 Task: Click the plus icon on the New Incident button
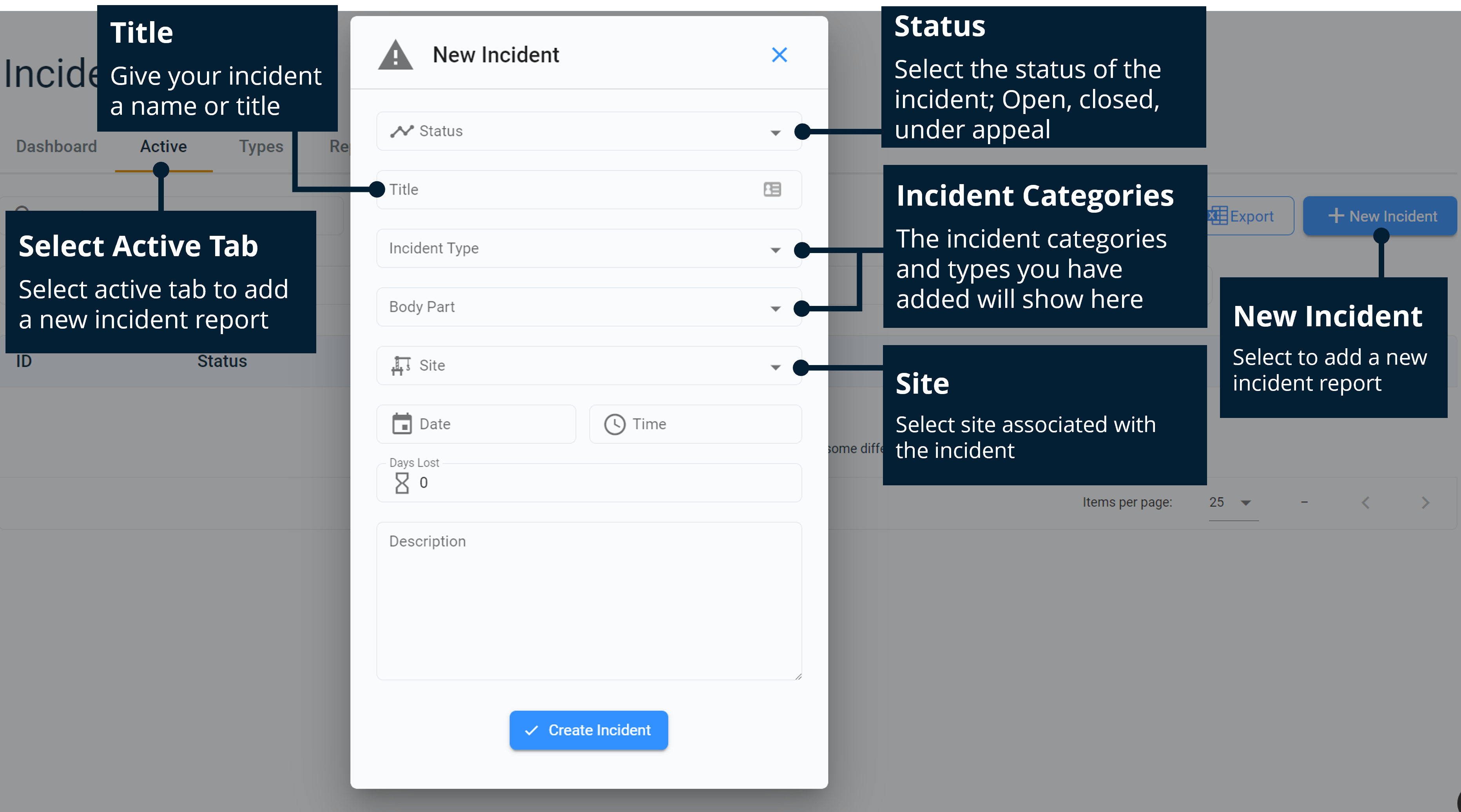(1337, 215)
